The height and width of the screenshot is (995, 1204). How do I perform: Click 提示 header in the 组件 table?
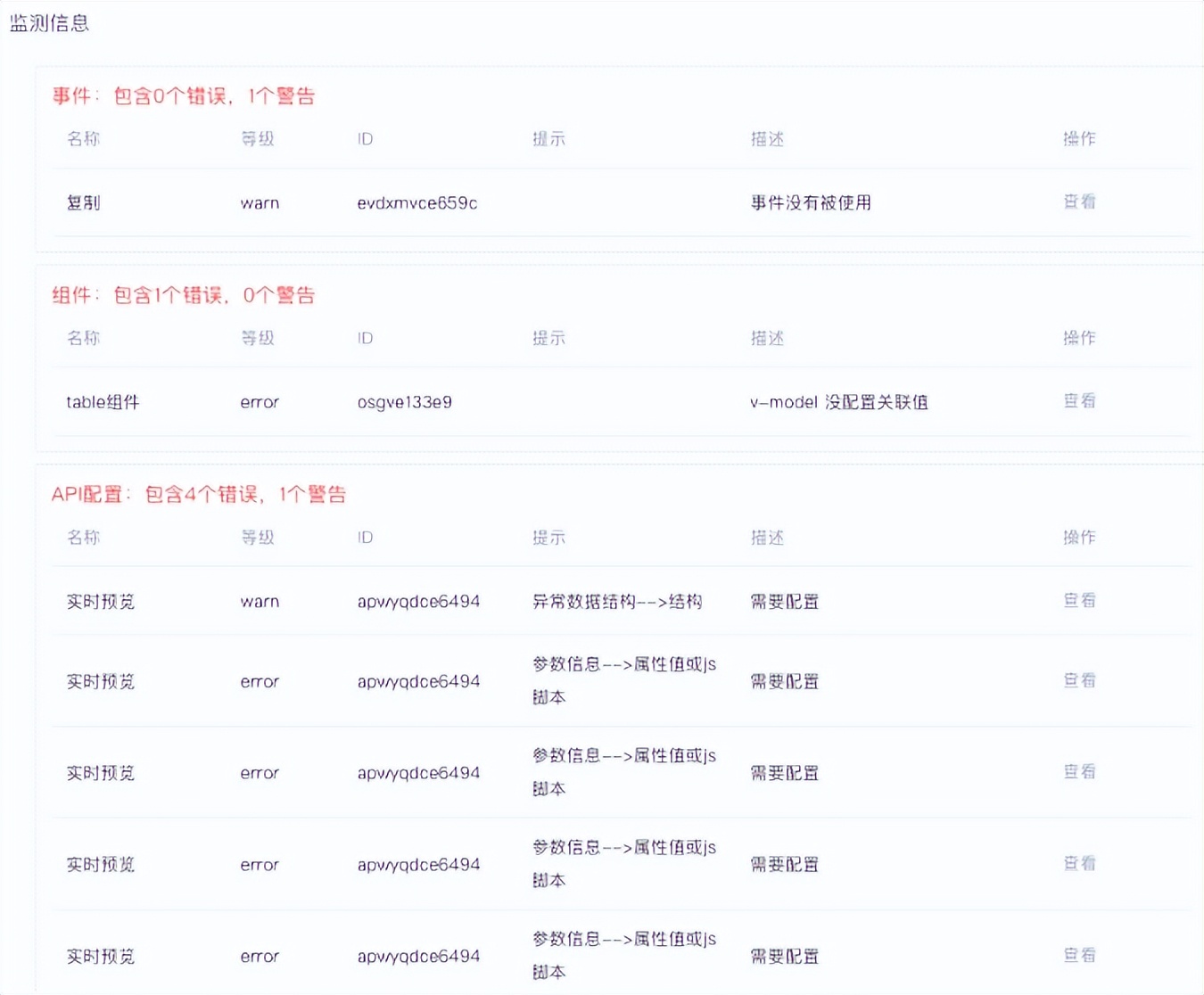click(x=549, y=338)
